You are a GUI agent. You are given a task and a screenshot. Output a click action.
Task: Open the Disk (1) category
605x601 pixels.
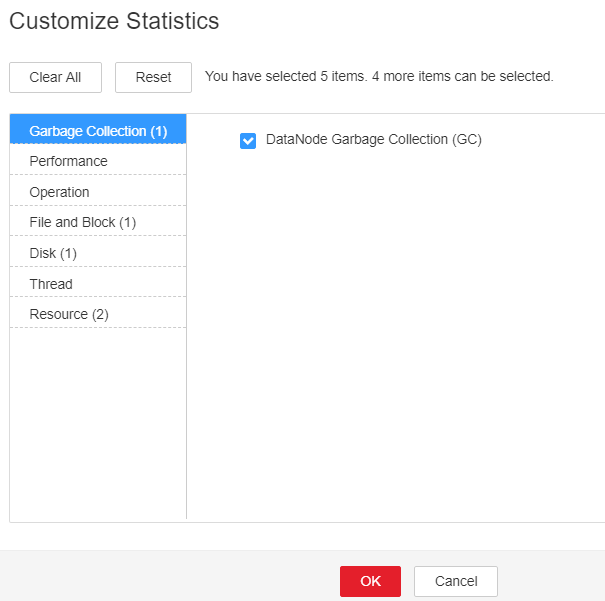(x=98, y=253)
